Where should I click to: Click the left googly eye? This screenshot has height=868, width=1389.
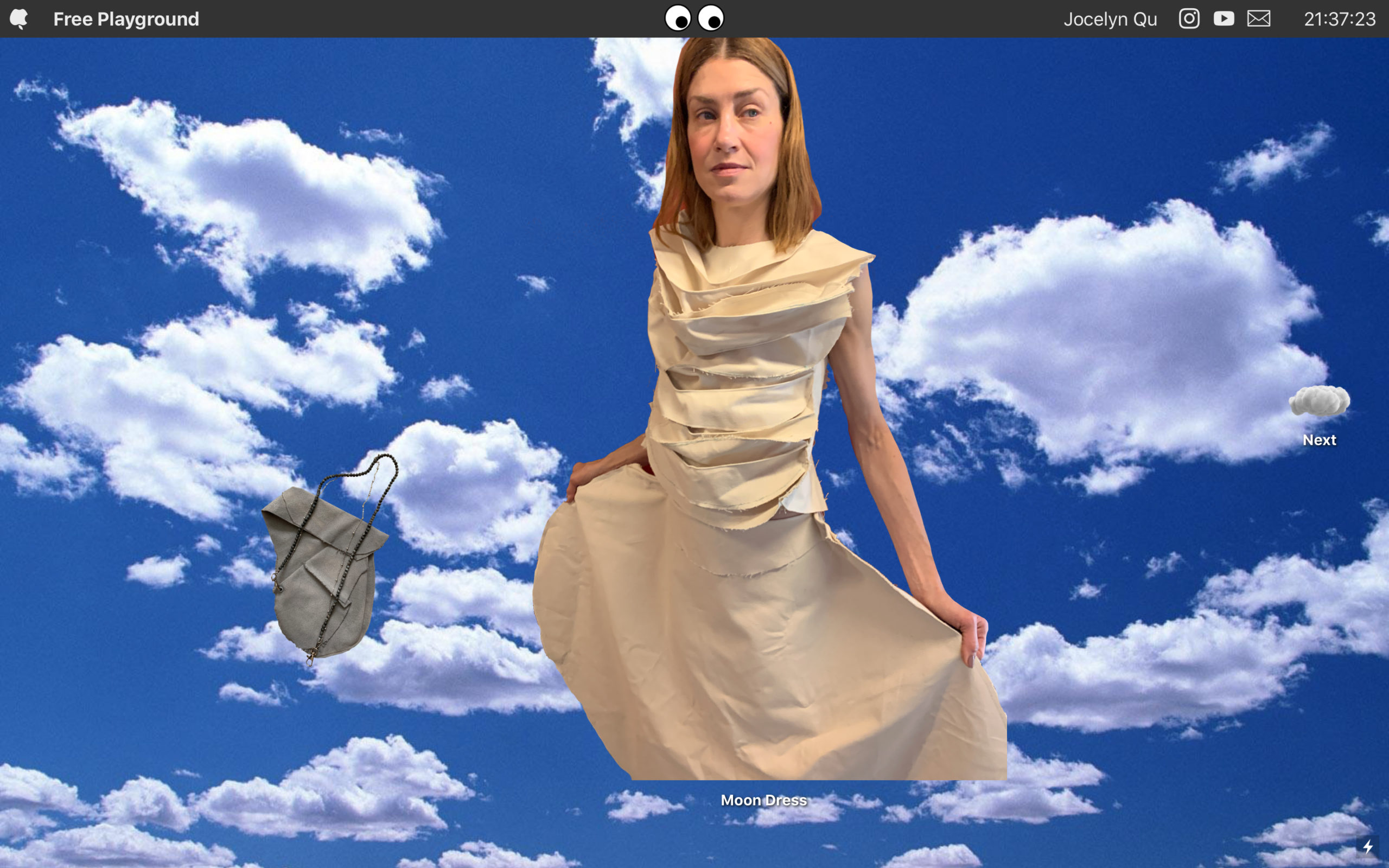tap(677, 18)
